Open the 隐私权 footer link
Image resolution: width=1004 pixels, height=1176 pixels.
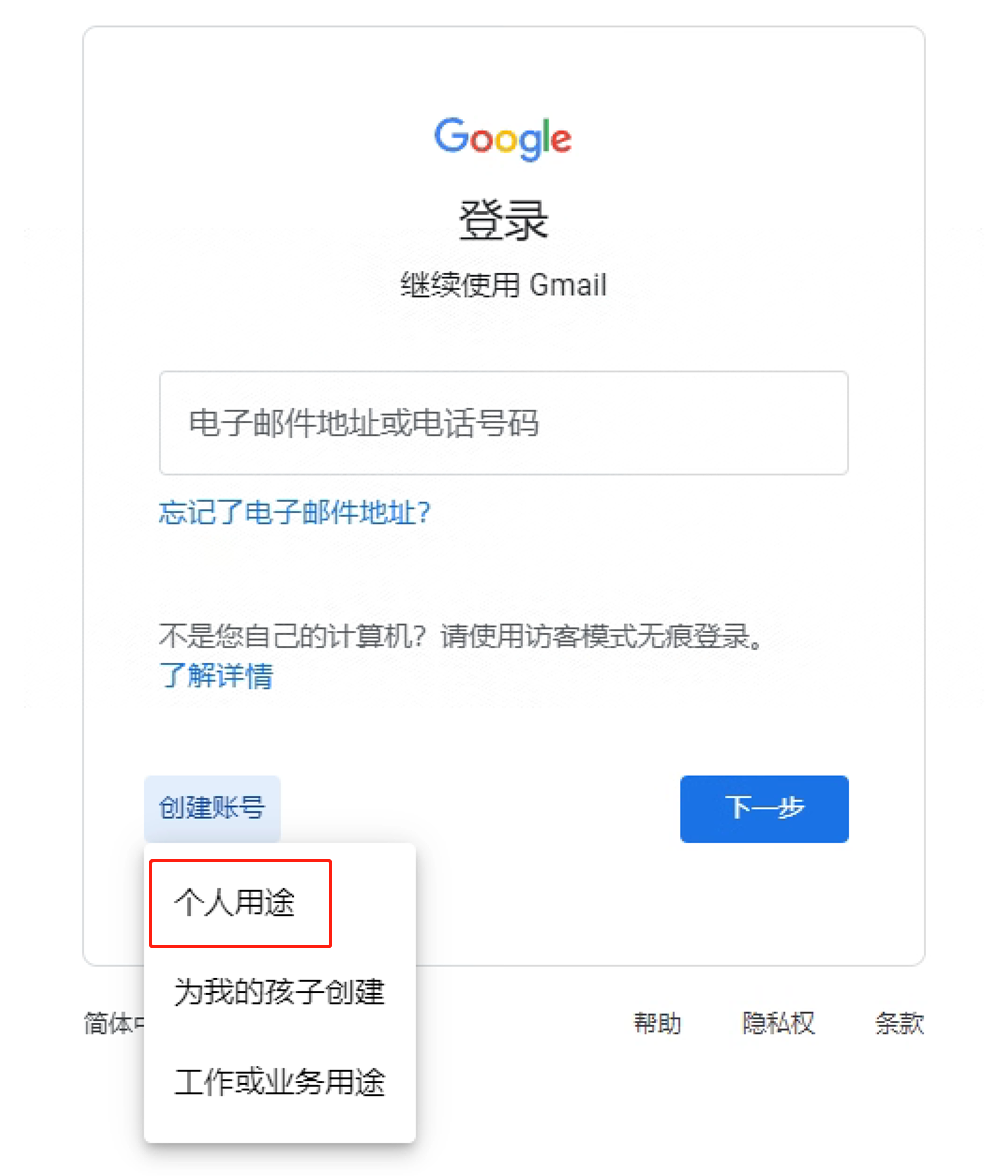click(x=778, y=1023)
